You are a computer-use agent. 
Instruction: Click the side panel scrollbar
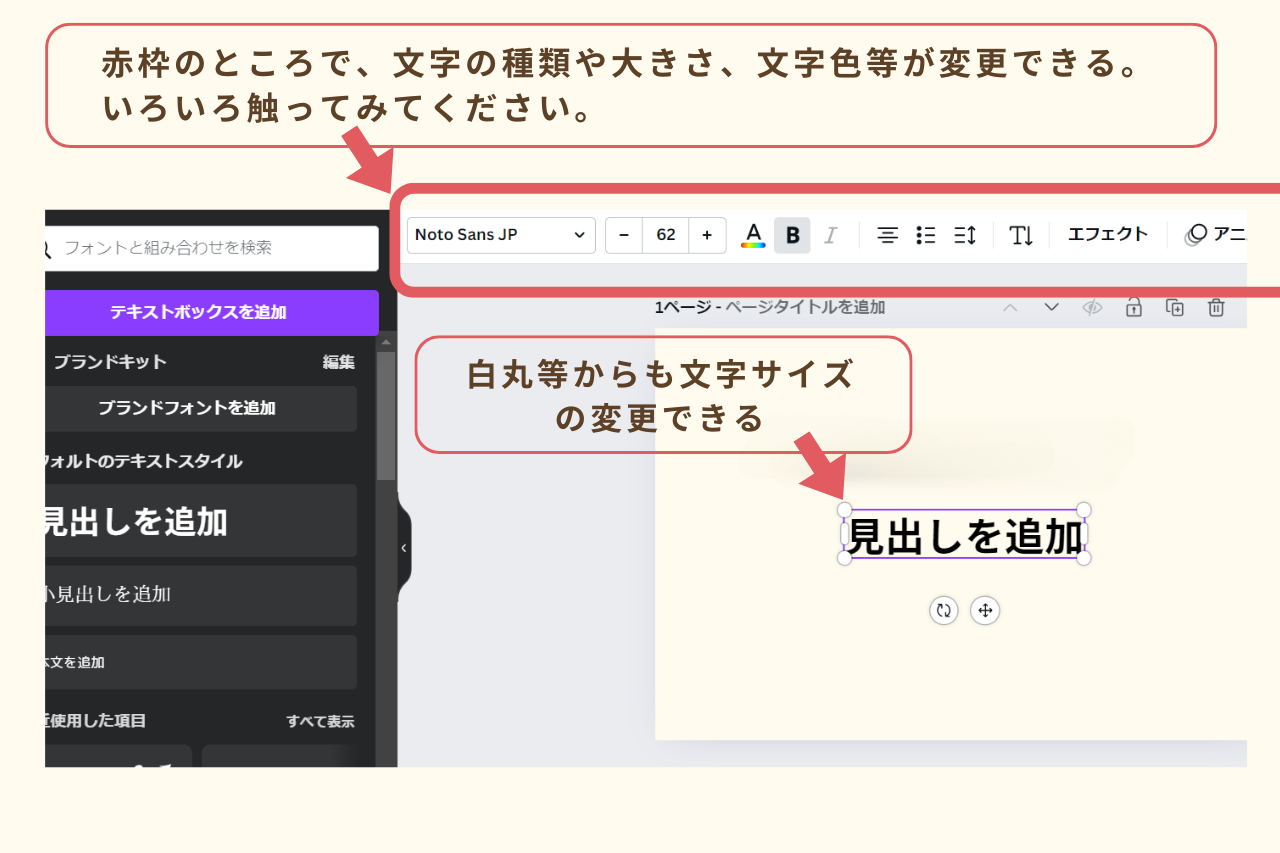[x=386, y=415]
